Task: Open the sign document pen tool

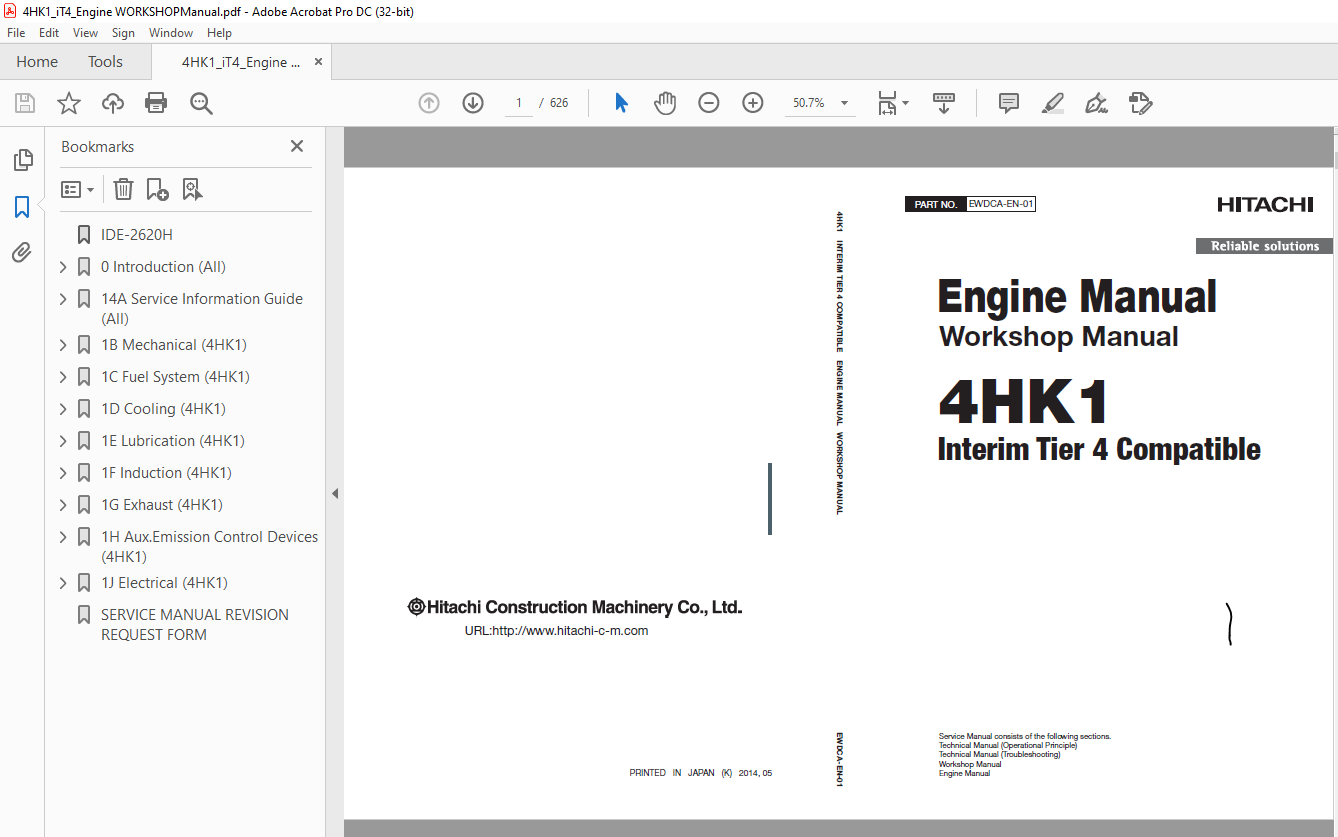Action: [1096, 103]
